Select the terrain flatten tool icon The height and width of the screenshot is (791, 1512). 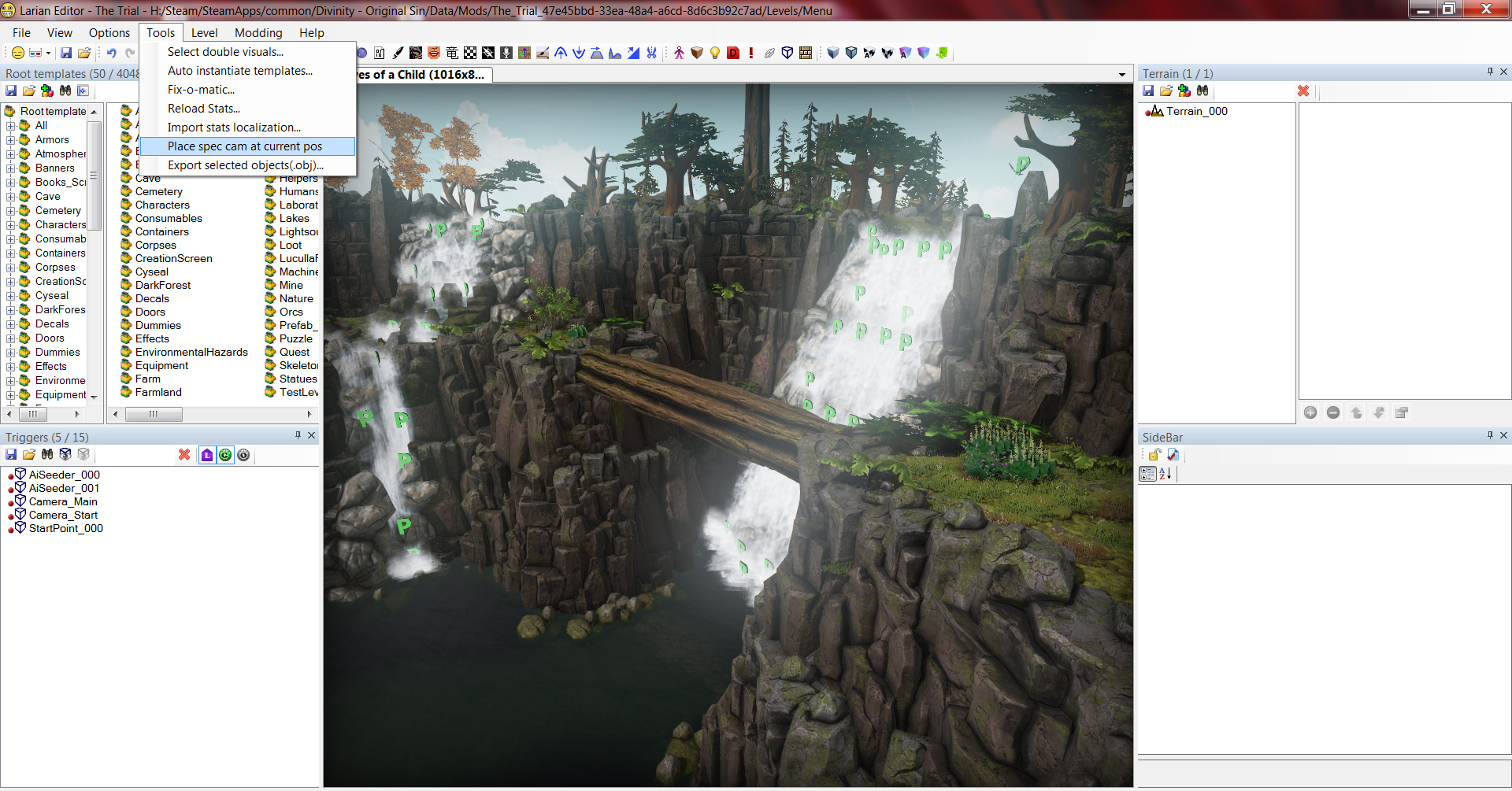coord(597,53)
